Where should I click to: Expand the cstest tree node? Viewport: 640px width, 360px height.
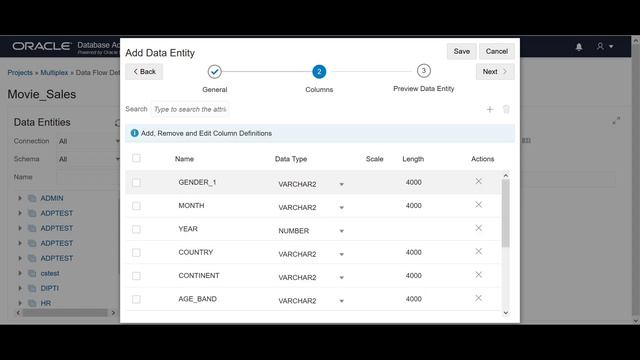(x=20, y=273)
